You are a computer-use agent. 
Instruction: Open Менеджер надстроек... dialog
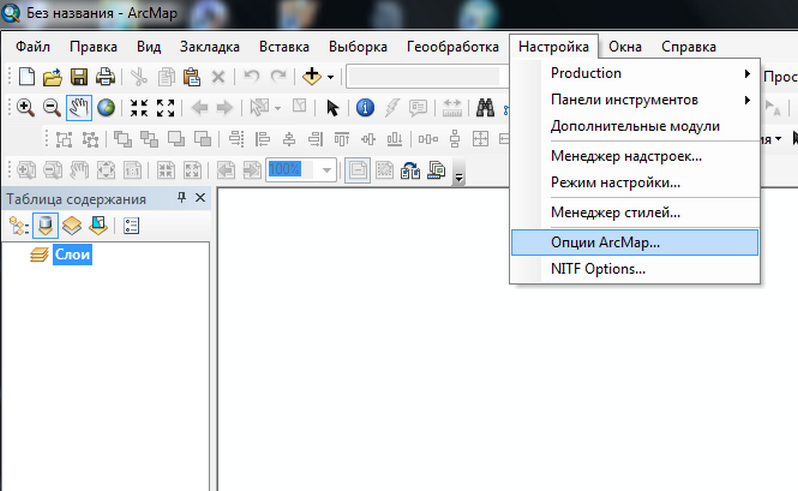635,156
